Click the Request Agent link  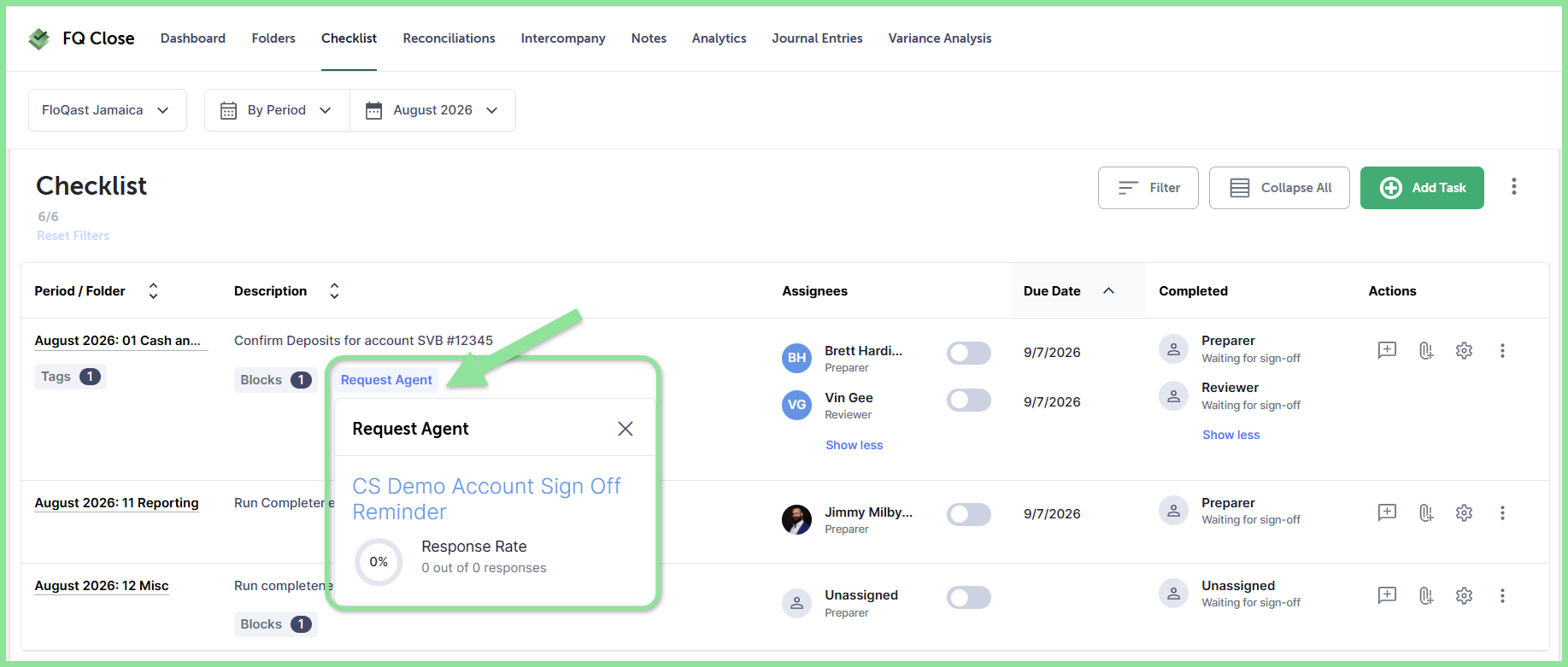386,380
